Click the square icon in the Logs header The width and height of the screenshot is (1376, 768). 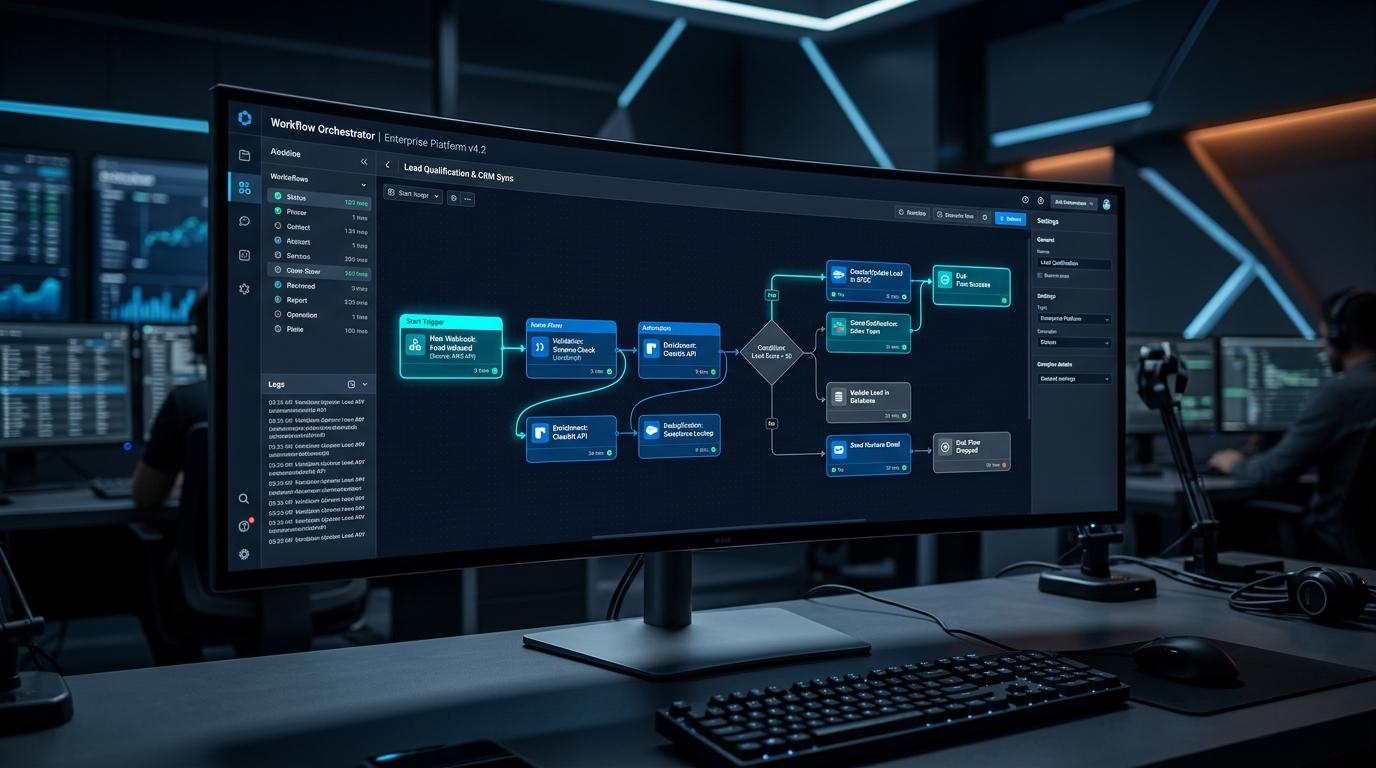pyautogui.click(x=351, y=384)
